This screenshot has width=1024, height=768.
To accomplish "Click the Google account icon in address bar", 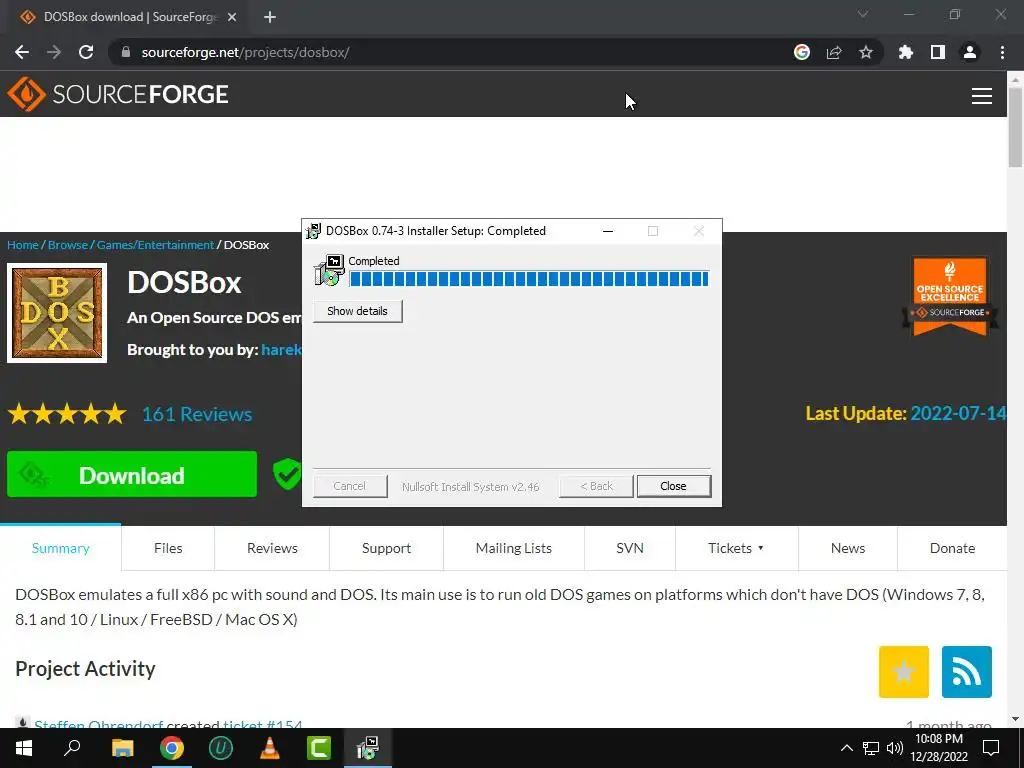I will 802,52.
